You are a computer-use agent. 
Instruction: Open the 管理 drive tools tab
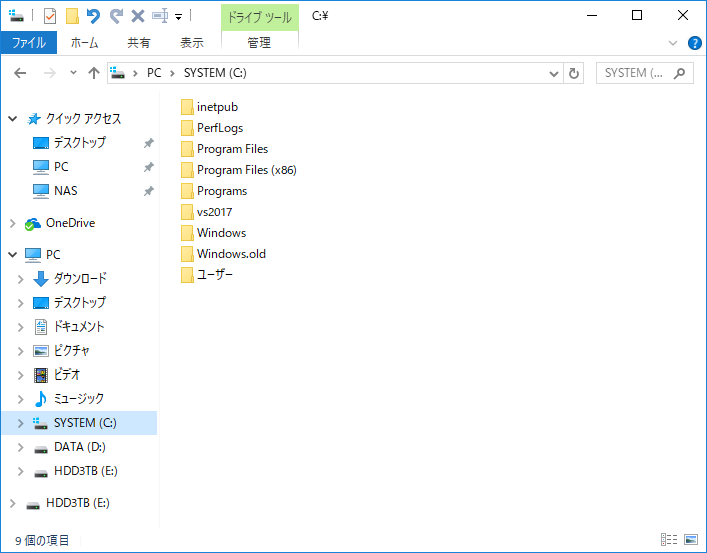[x=259, y=42]
